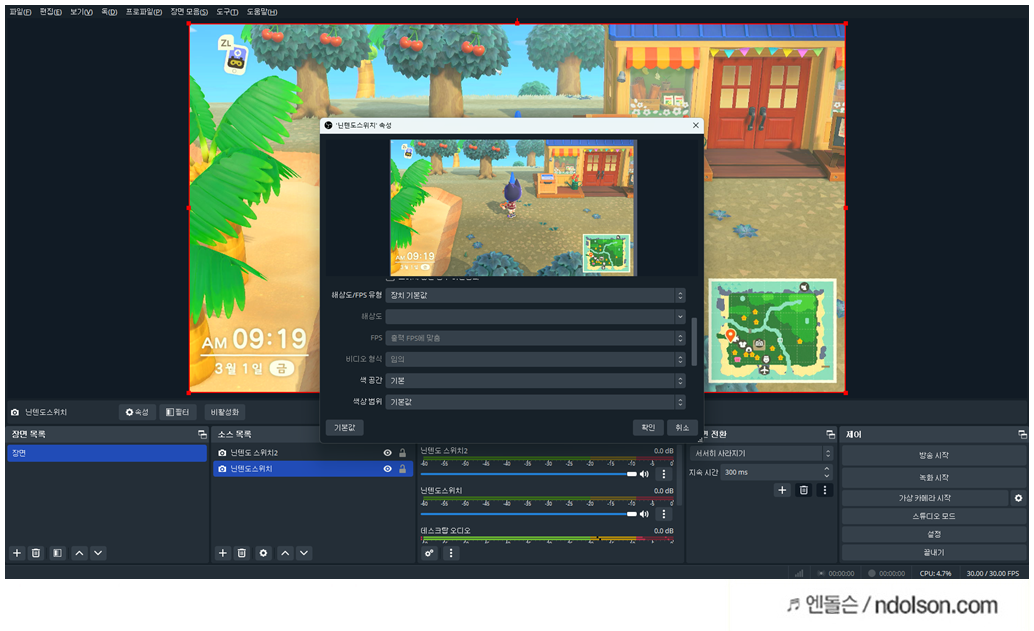The width and height of the screenshot is (1034, 631).
Task: Open the 해상도 dropdown
Action: (x=535, y=316)
